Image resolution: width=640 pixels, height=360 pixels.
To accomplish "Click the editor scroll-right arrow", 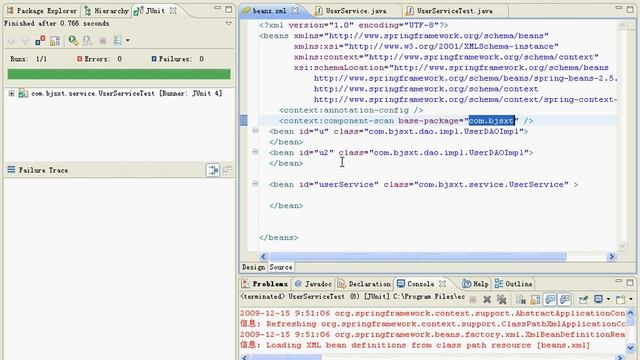I will click(x=611, y=256).
